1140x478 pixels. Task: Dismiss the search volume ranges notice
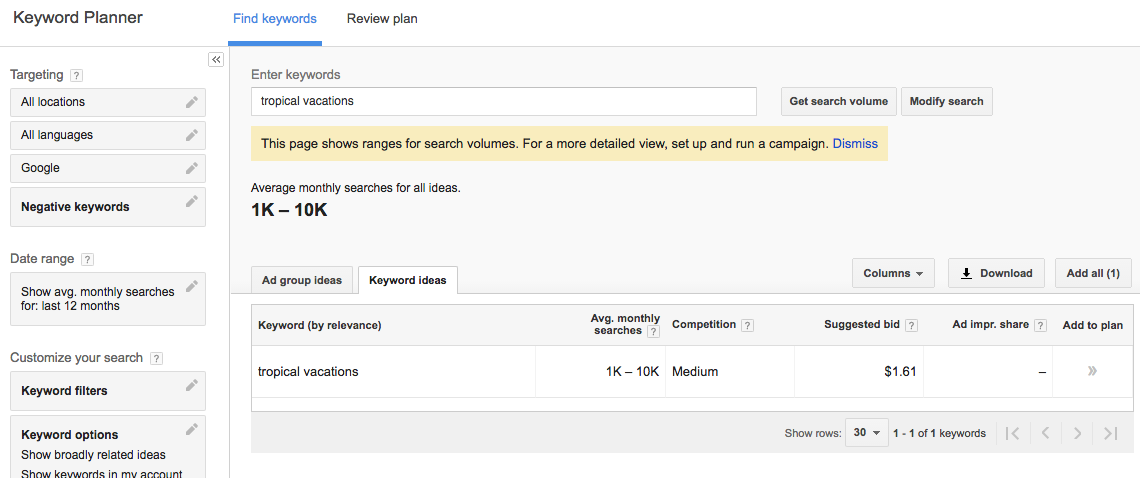855,143
